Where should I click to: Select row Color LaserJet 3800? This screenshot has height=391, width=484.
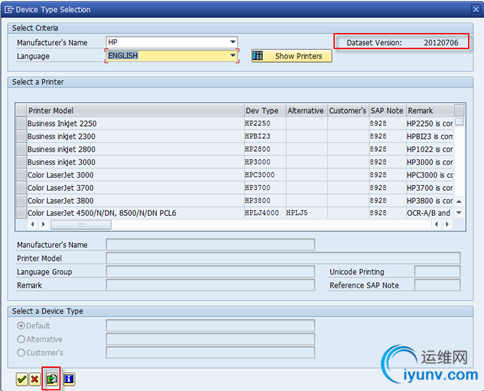[x=235, y=201]
